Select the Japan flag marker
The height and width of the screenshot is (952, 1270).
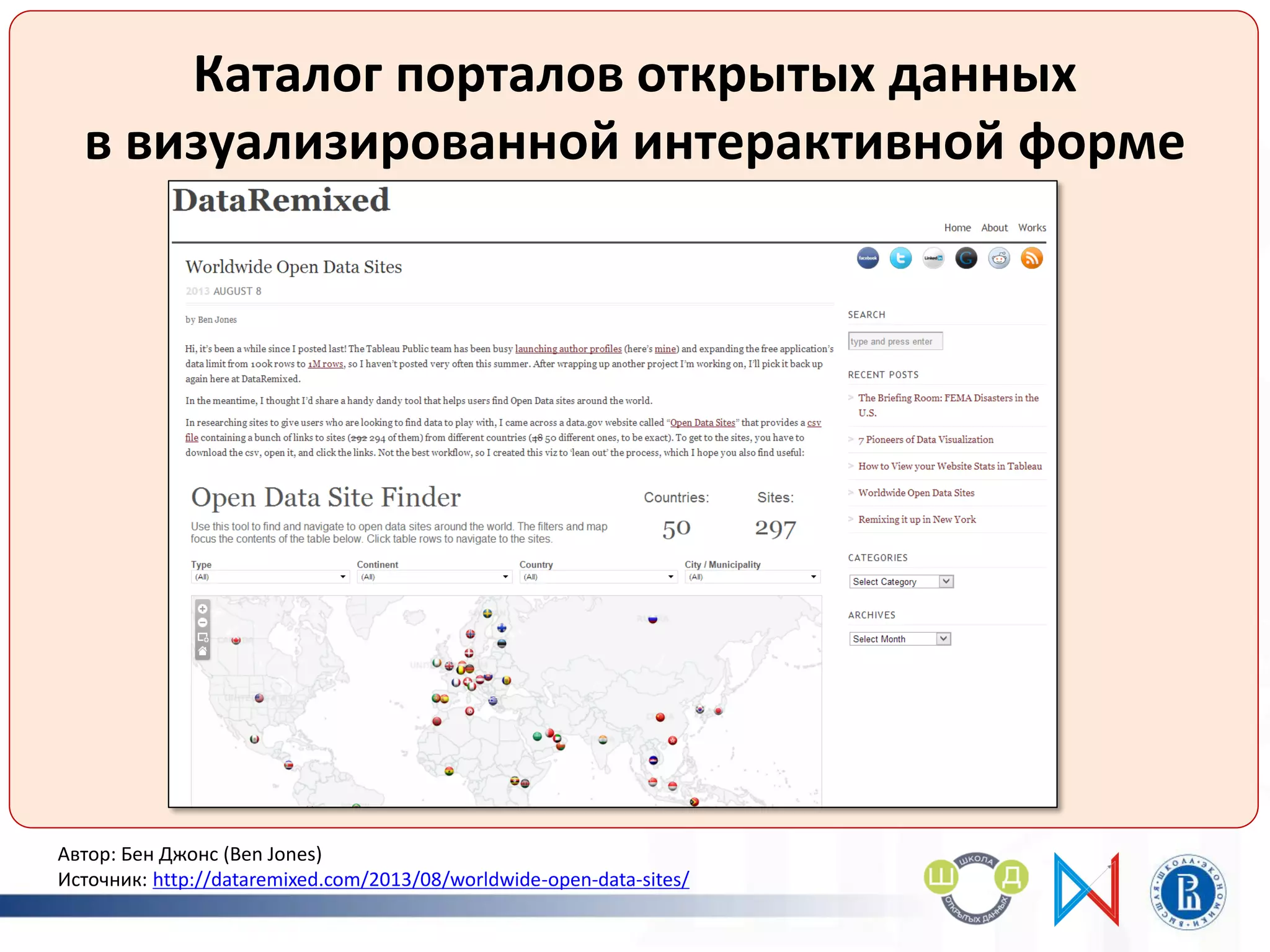click(719, 711)
